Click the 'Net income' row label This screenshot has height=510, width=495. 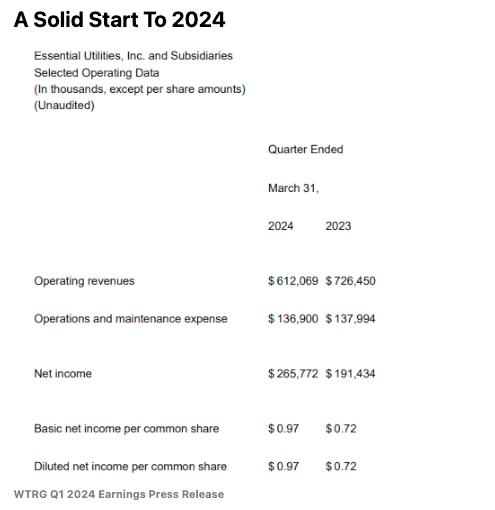click(x=63, y=373)
